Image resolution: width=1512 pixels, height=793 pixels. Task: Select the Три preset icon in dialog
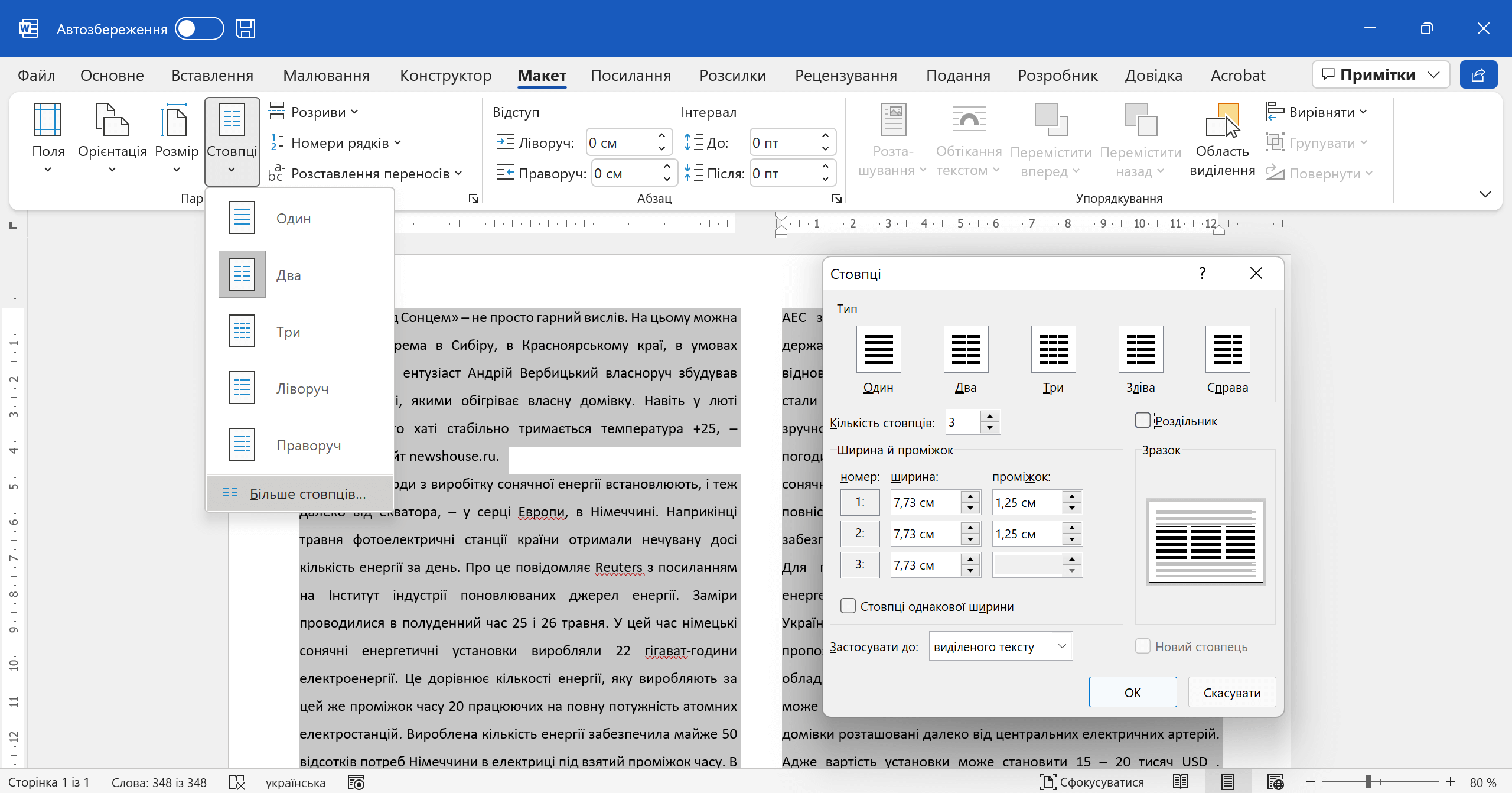coord(1053,349)
